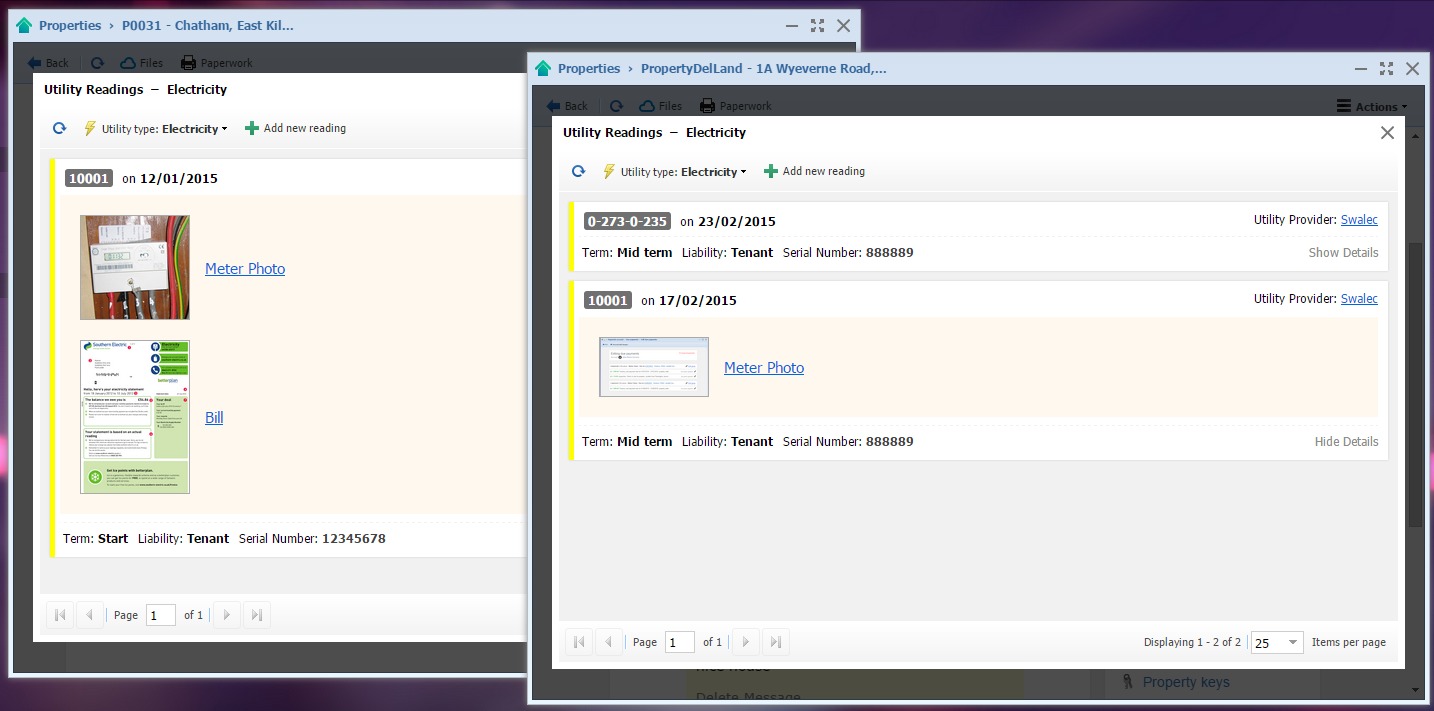Hide Details for the 17/02/2015 reading
The width and height of the screenshot is (1434, 711).
point(1346,442)
